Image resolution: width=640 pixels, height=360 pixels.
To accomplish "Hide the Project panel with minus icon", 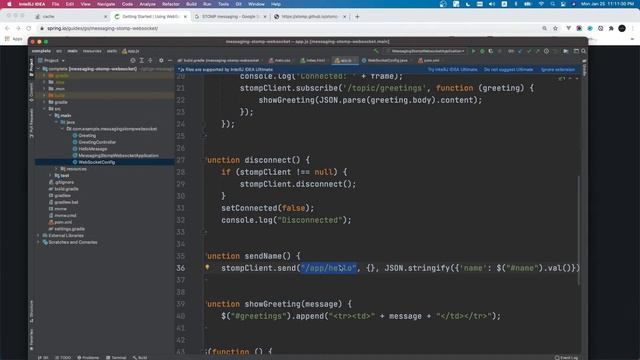I will coord(170,60).
